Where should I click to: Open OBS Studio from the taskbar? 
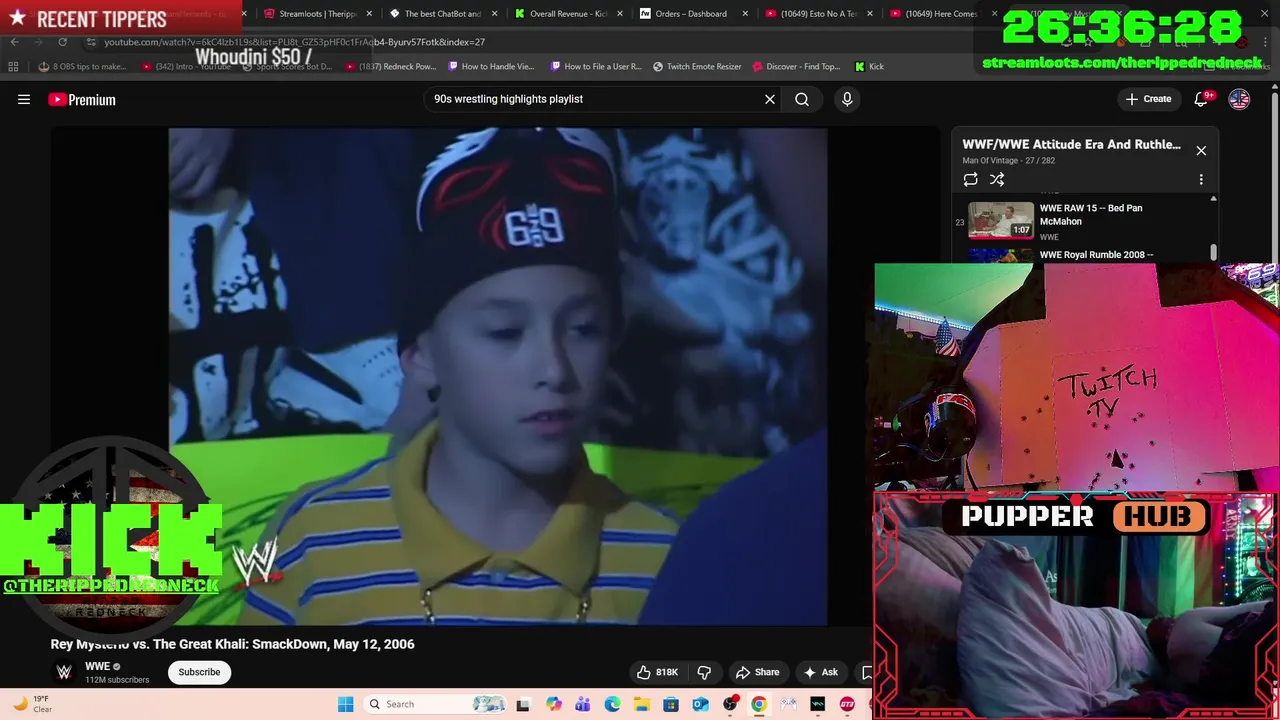tap(730, 704)
